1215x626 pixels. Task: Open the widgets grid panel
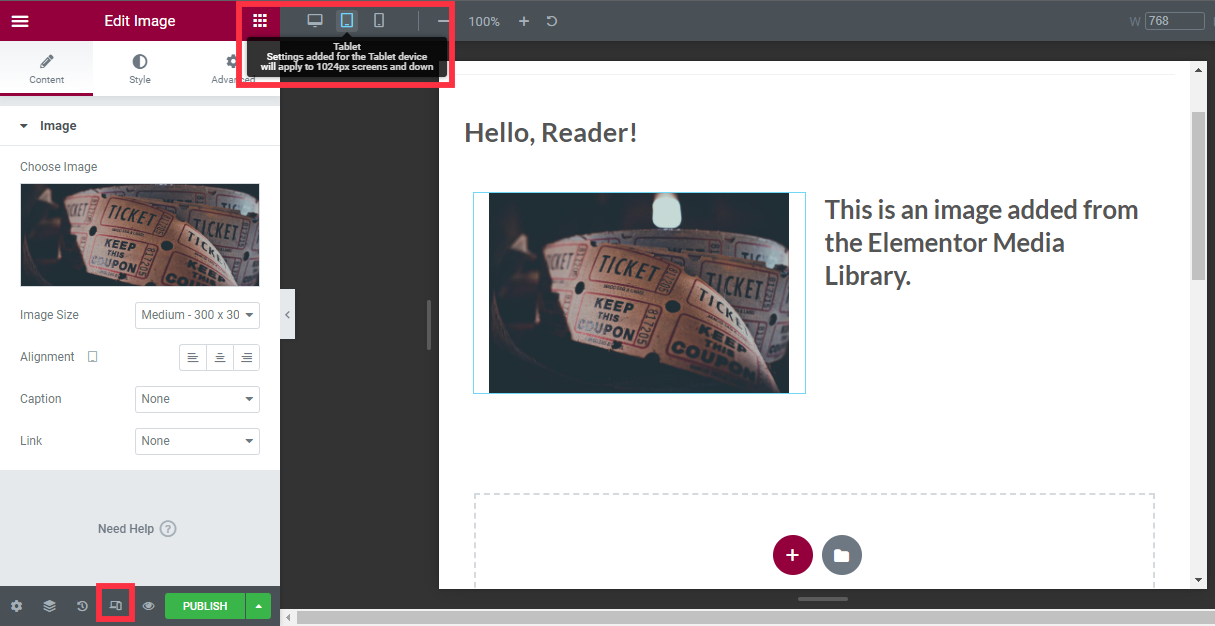(x=260, y=21)
